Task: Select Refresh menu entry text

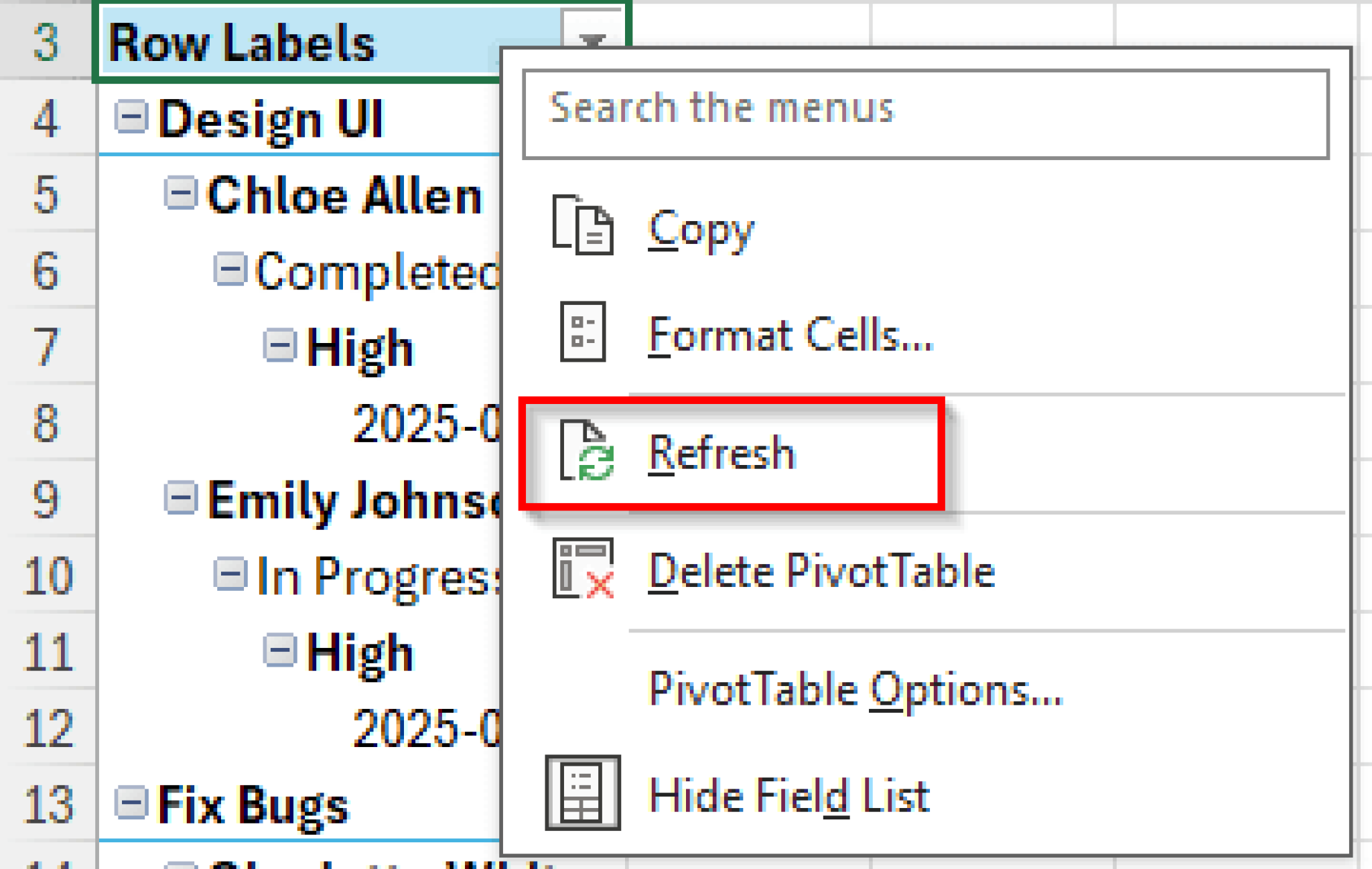Action: [722, 453]
